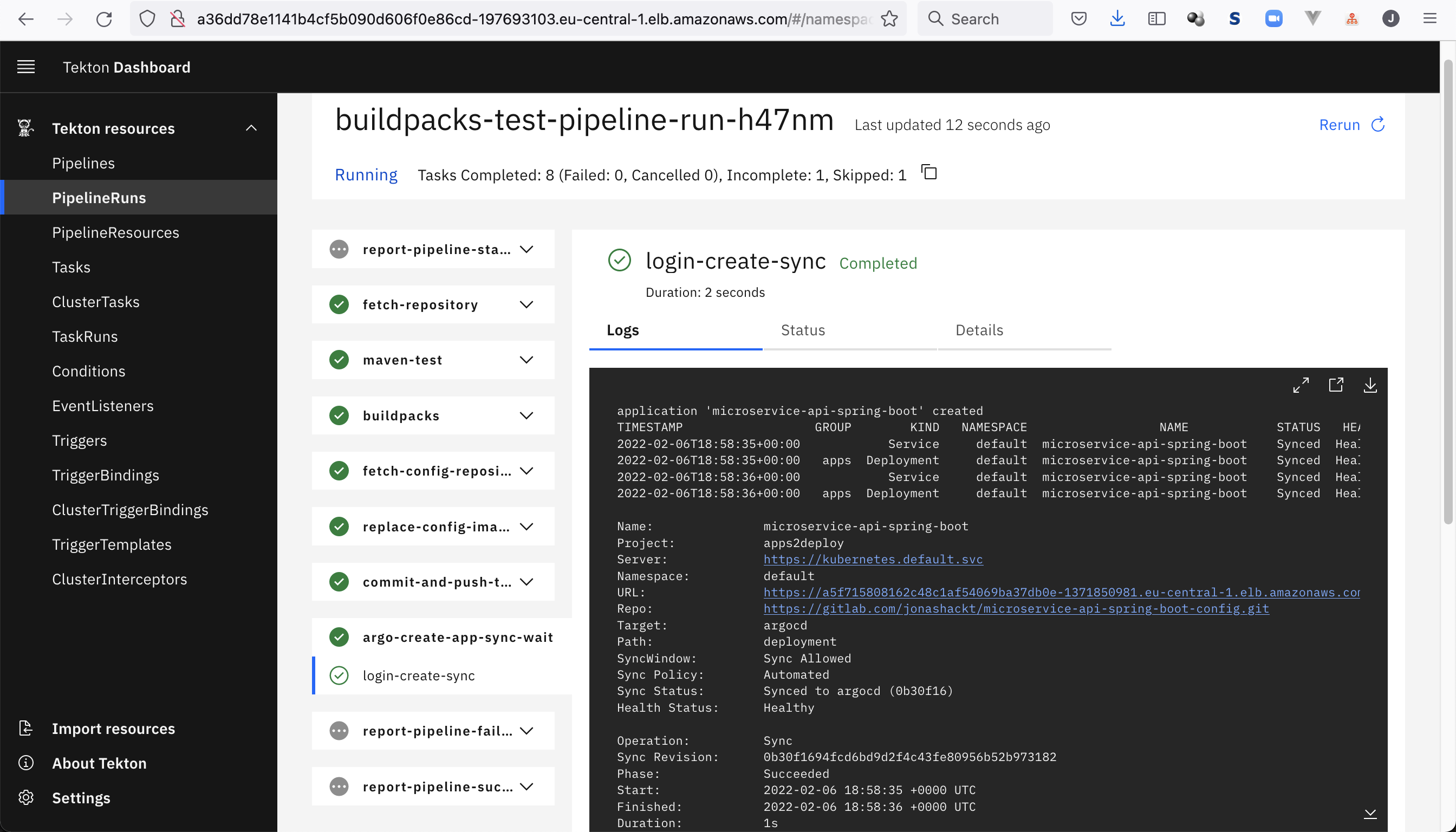Viewport: 1456px width, 832px height.
Task: Click the open external log icon
Action: 1336,385
